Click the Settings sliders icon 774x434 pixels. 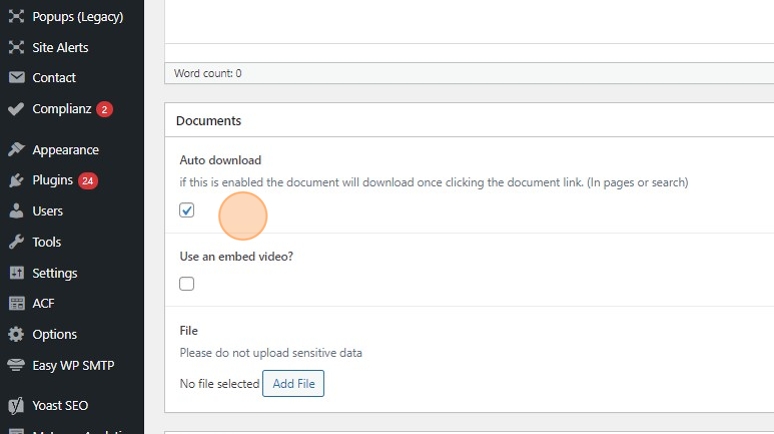pyautogui.click(x=16, y=273)
